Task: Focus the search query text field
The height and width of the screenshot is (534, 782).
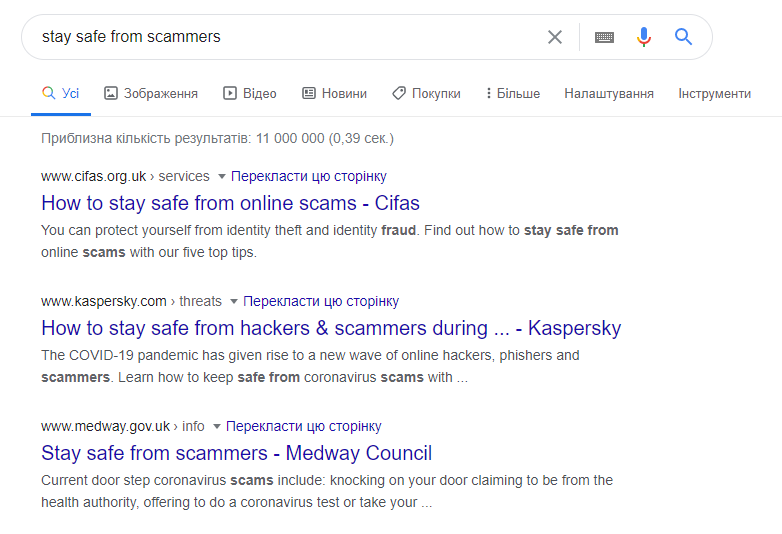Action: (x=289, y=37)
